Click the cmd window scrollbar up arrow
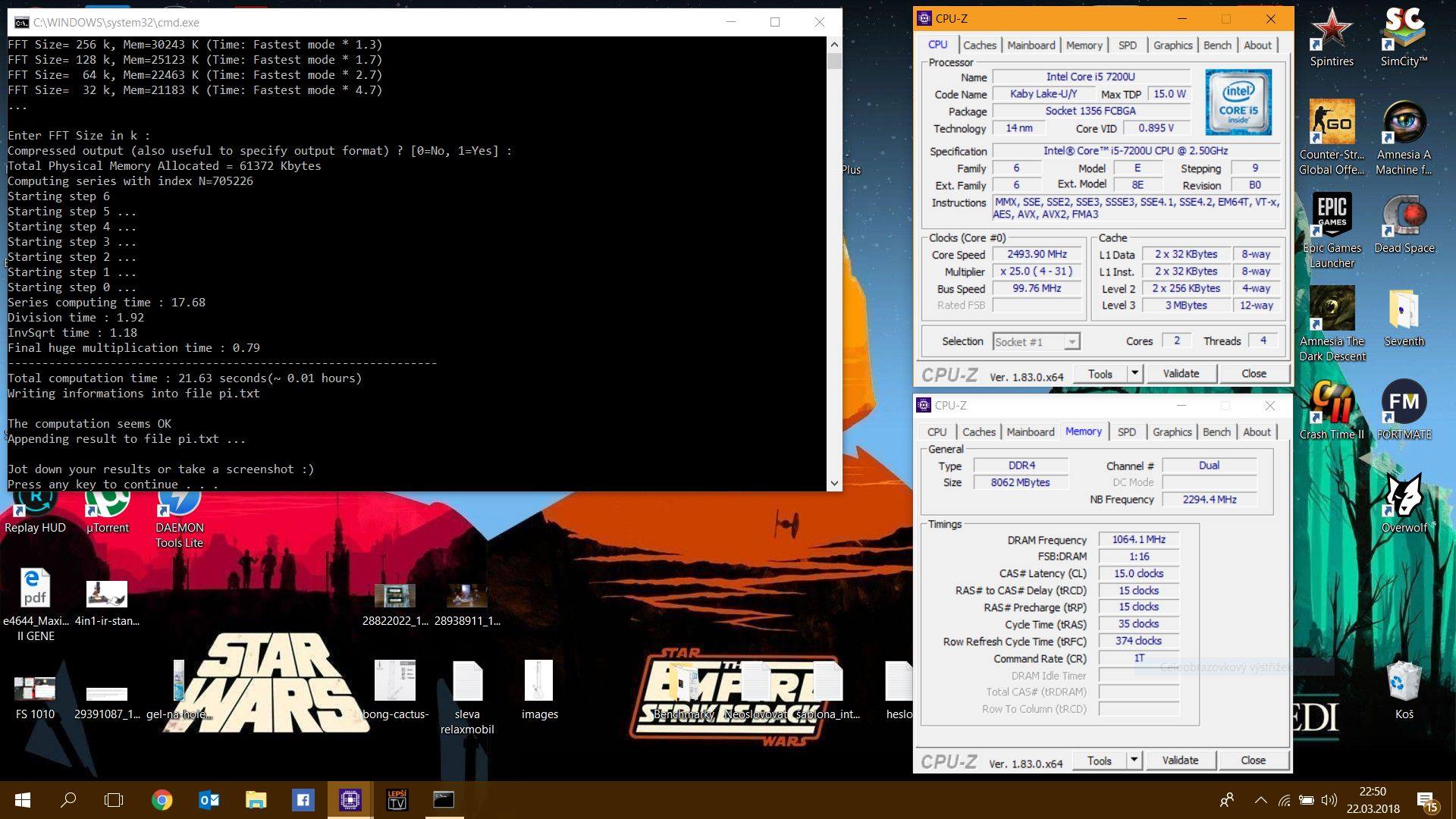1456x819 pixels. click(834, 44)
